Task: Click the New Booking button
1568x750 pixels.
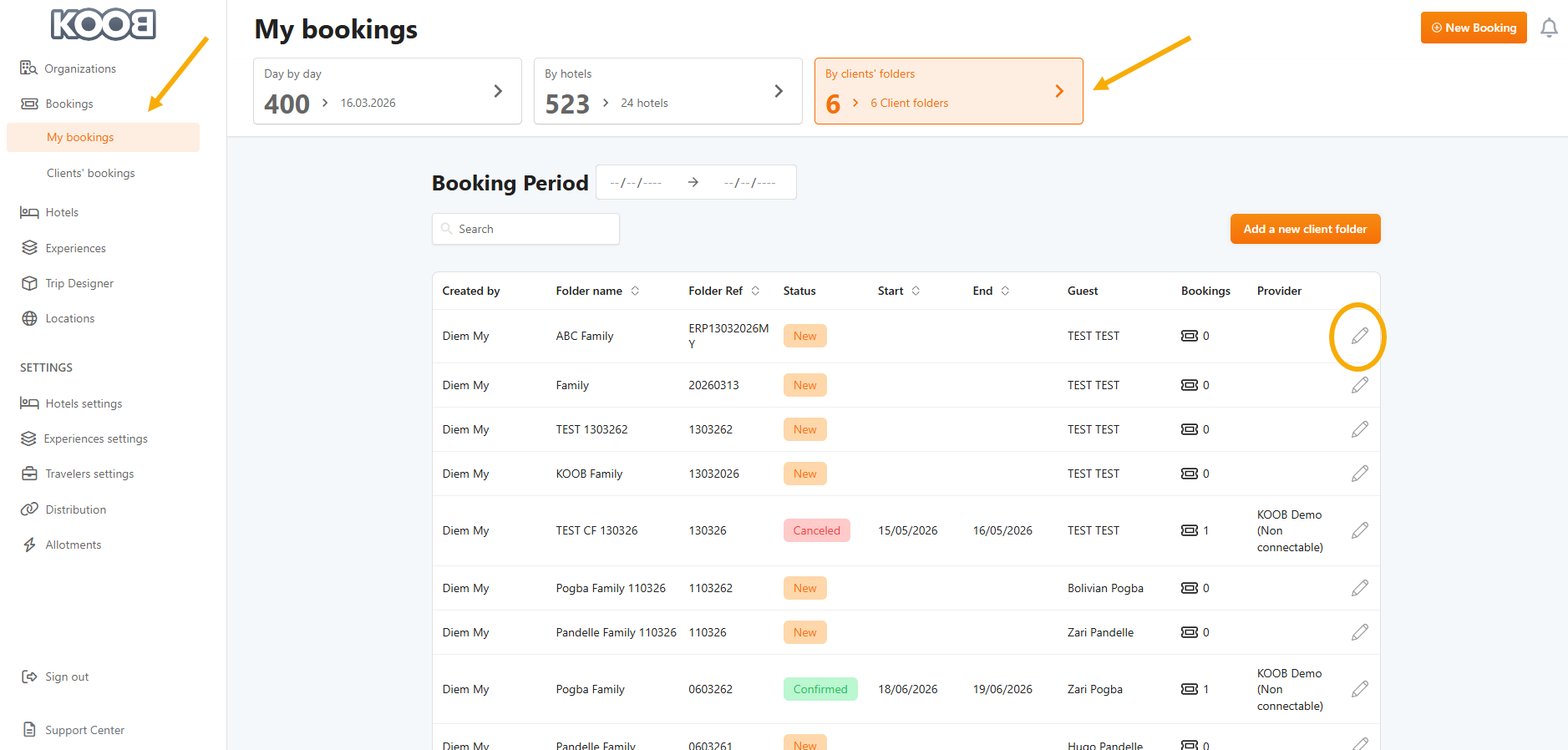Action: tap(1473, 28)
